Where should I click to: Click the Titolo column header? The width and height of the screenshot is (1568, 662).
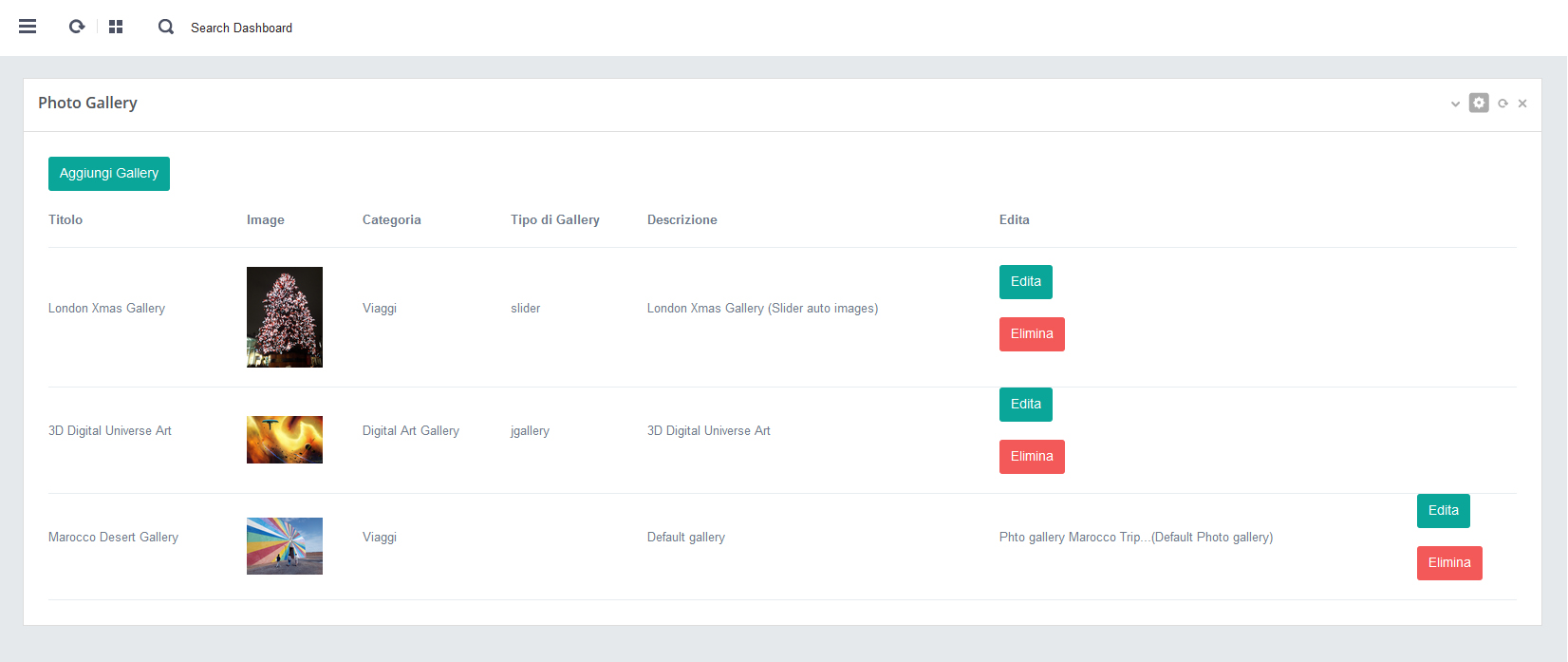[x=65, y=219]
